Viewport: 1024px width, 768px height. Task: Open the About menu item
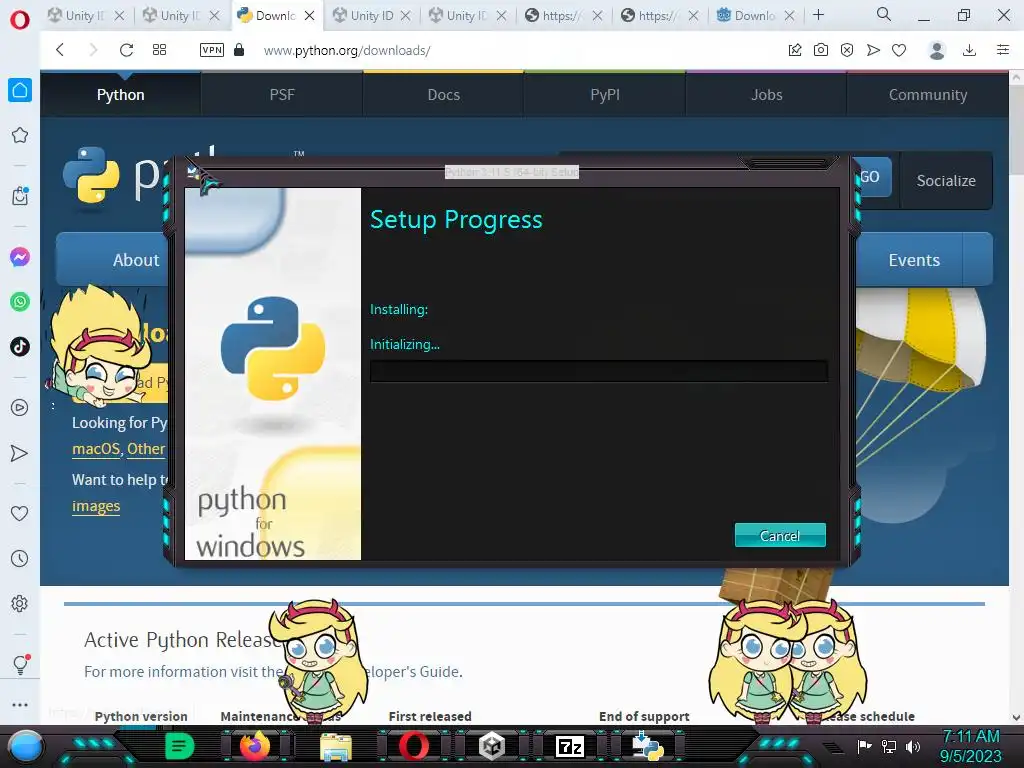[x=112, y=260]
